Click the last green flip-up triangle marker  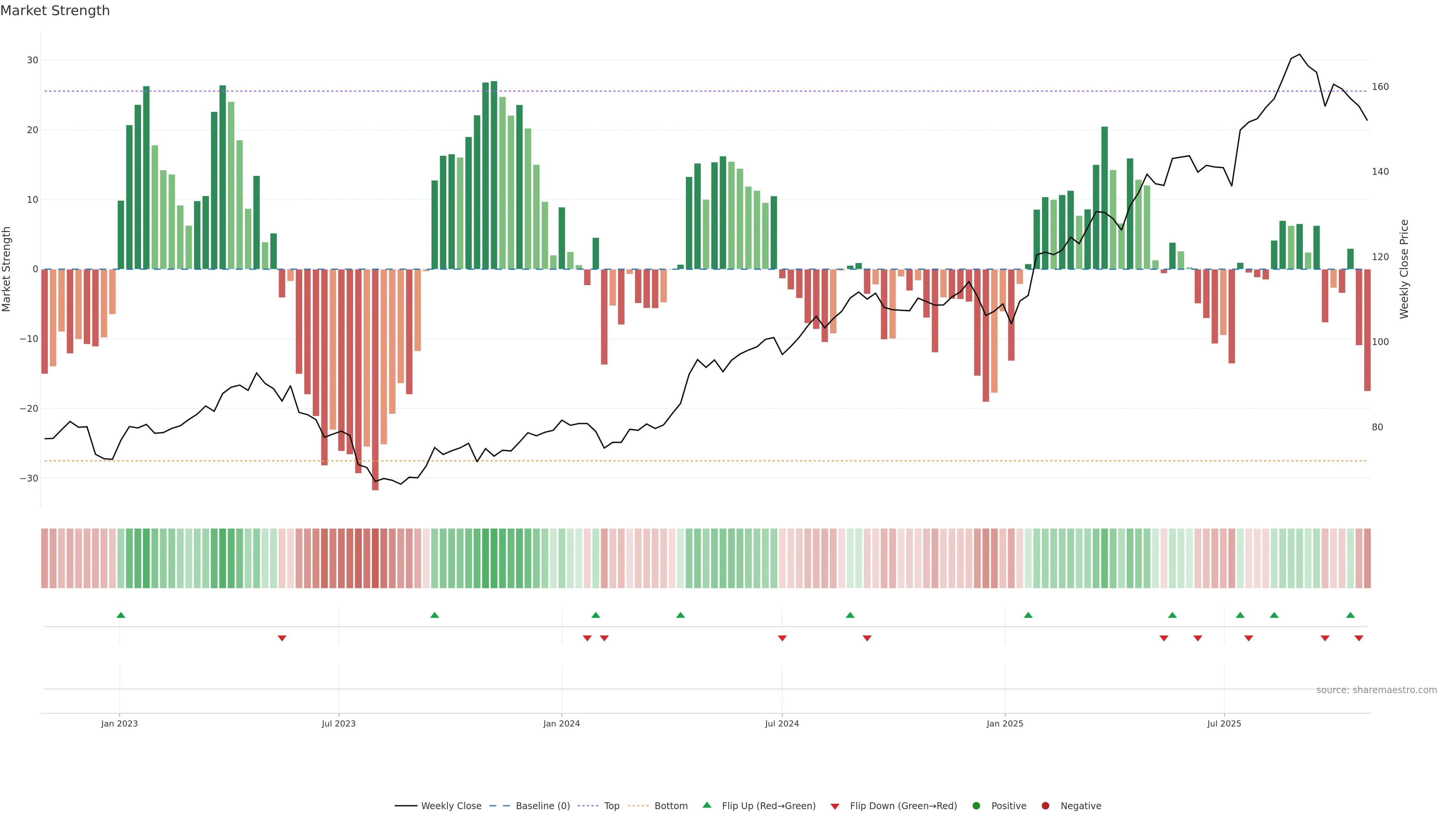1350,615
